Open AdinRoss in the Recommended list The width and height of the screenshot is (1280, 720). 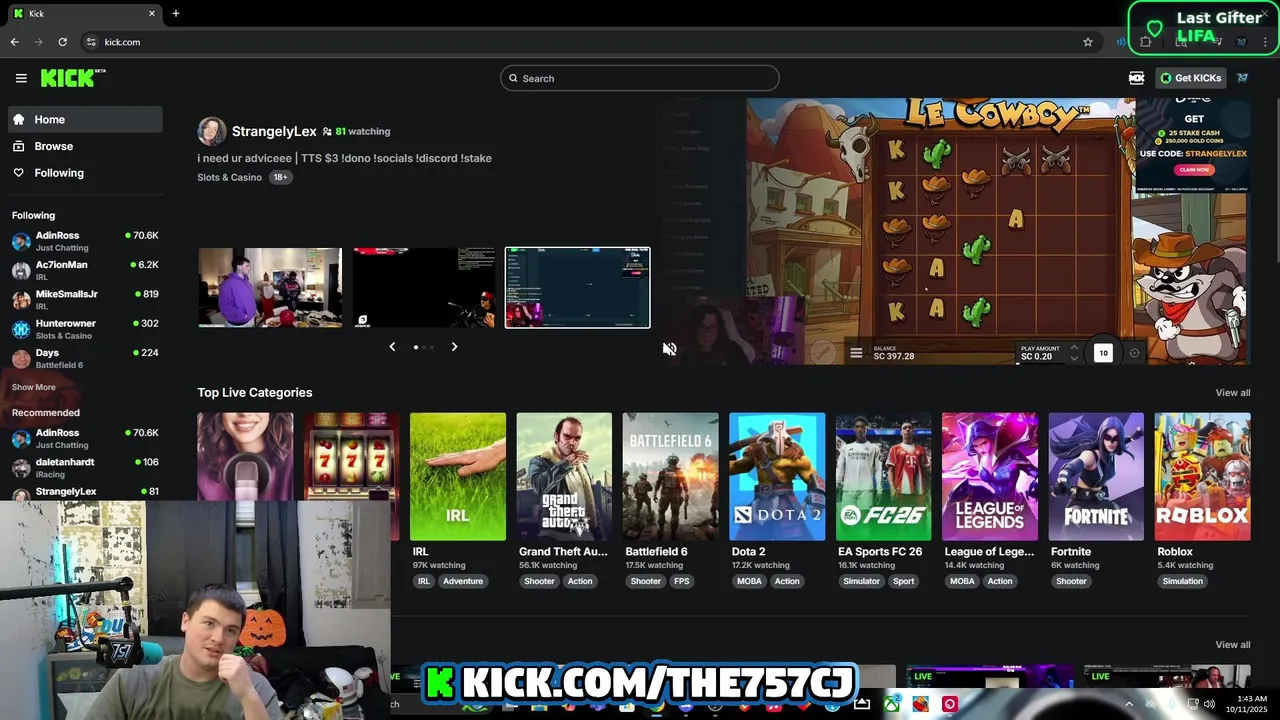[x=85, y=438]
